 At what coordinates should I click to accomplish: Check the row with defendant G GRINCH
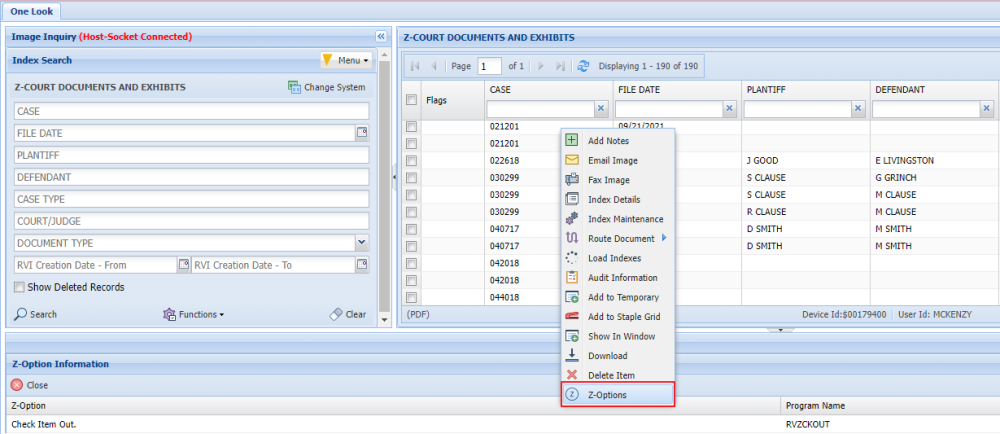(x=411, y=178)
